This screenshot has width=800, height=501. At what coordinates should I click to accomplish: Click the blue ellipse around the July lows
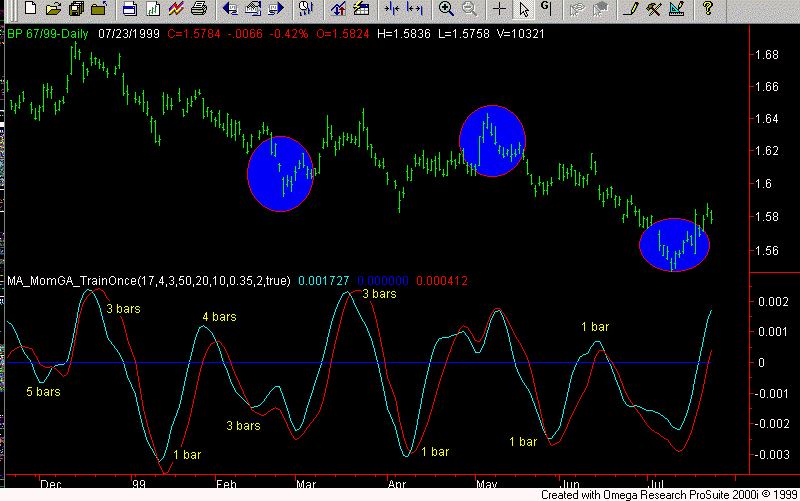(674, 245)
